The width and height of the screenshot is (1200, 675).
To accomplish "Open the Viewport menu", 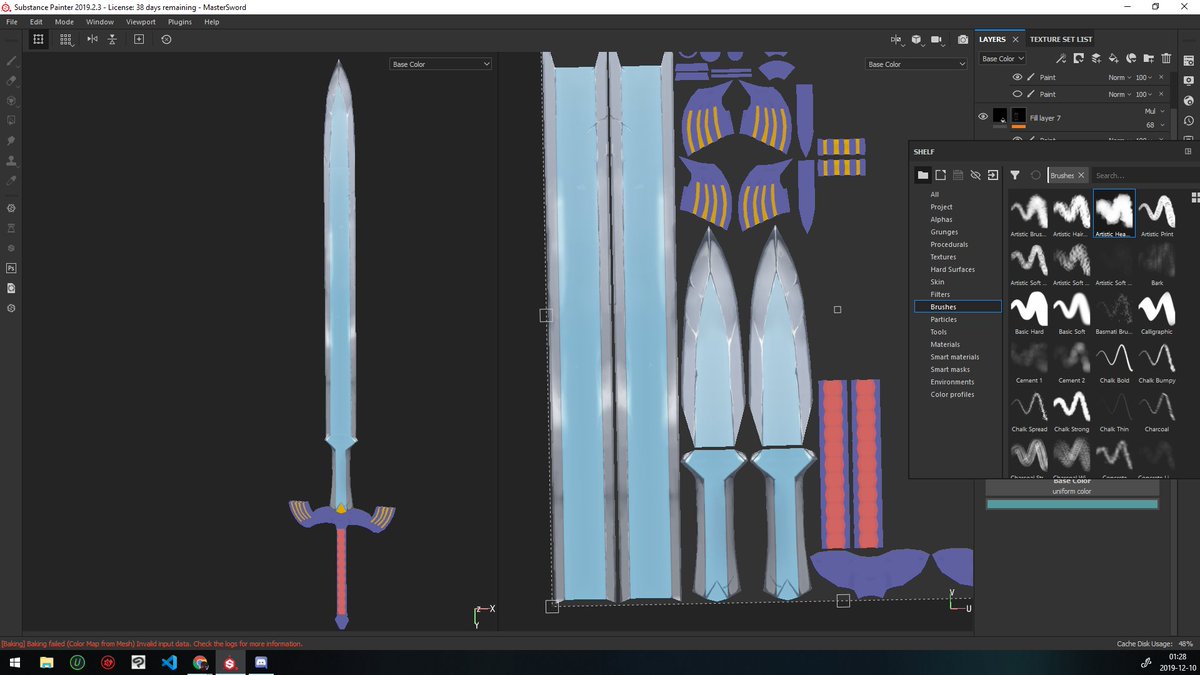I will [x=140, y=21].
